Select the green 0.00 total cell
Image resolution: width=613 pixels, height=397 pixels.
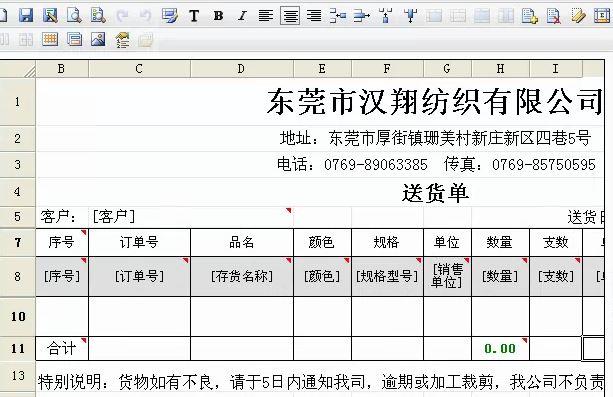pyautogui.click(x=500, y=348)
